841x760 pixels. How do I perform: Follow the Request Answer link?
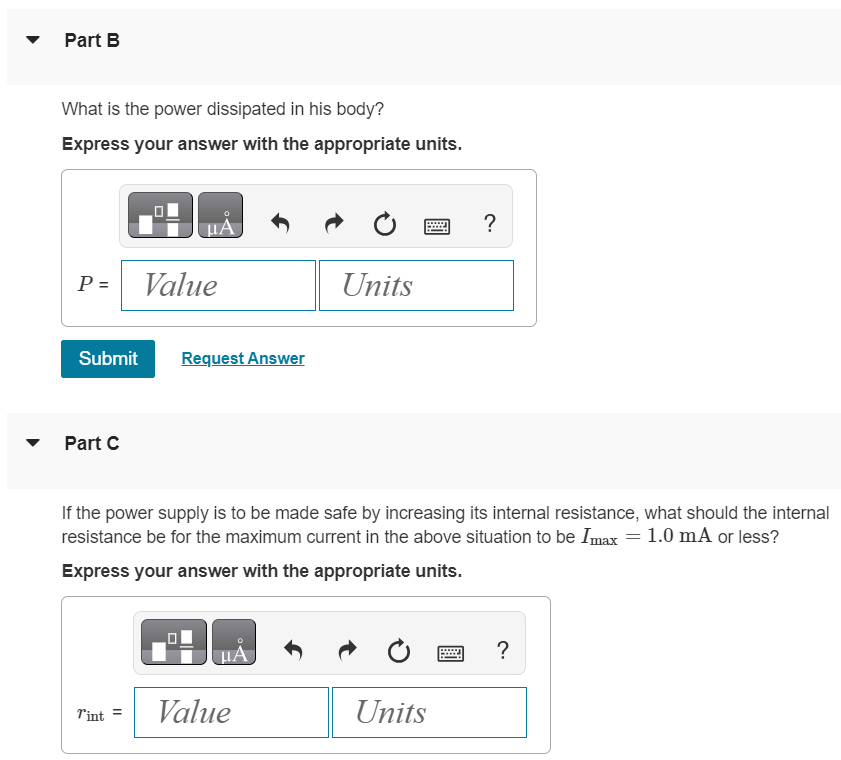click(x=243, y=358)
